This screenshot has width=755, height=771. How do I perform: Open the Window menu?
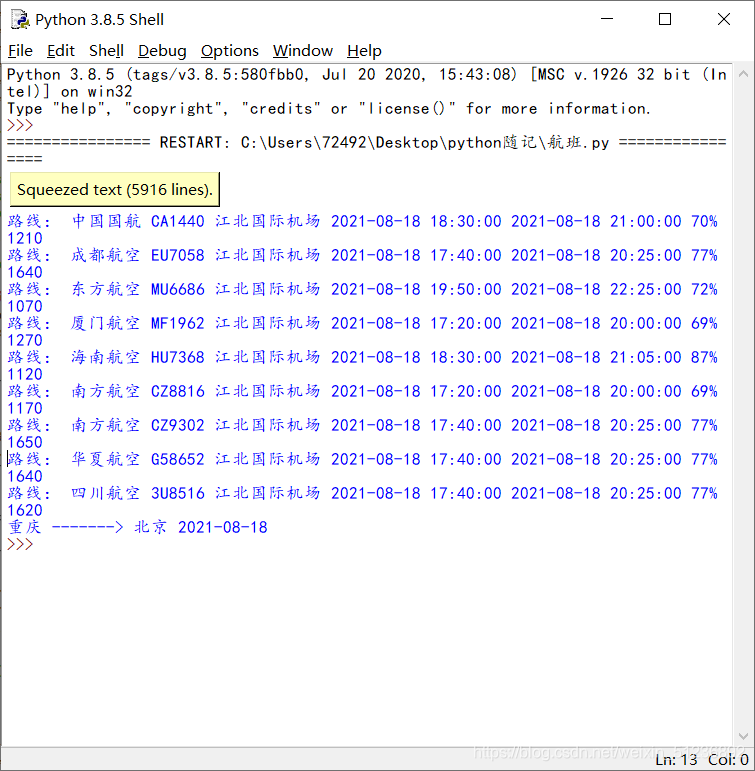pyautogui.click(x=302, y=51)
